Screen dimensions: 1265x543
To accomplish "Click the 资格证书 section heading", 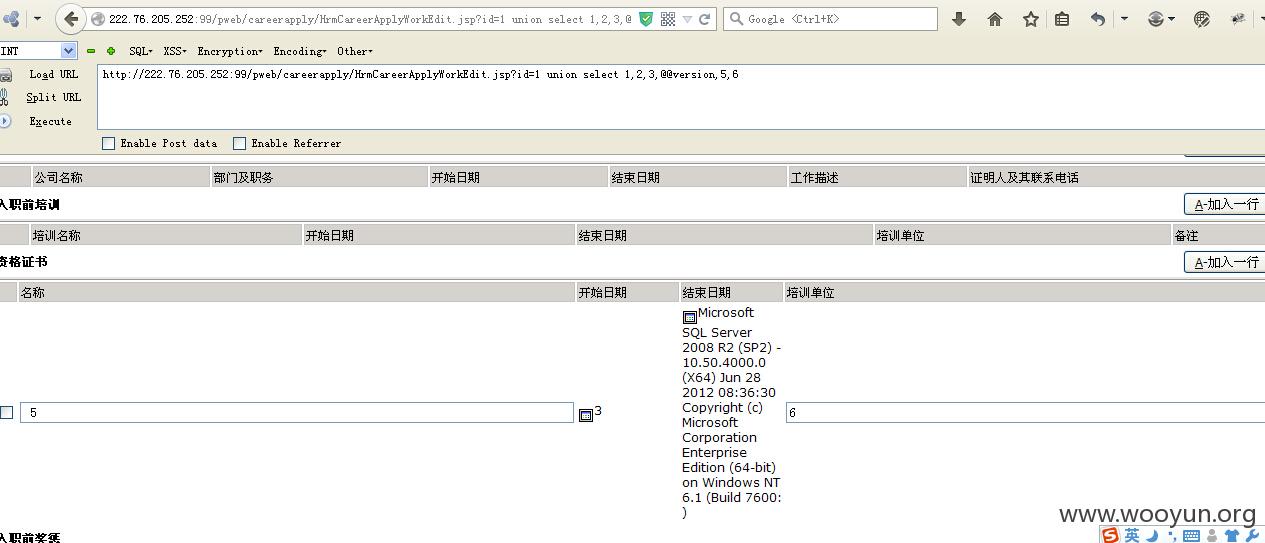I will [x=22, y=261].
